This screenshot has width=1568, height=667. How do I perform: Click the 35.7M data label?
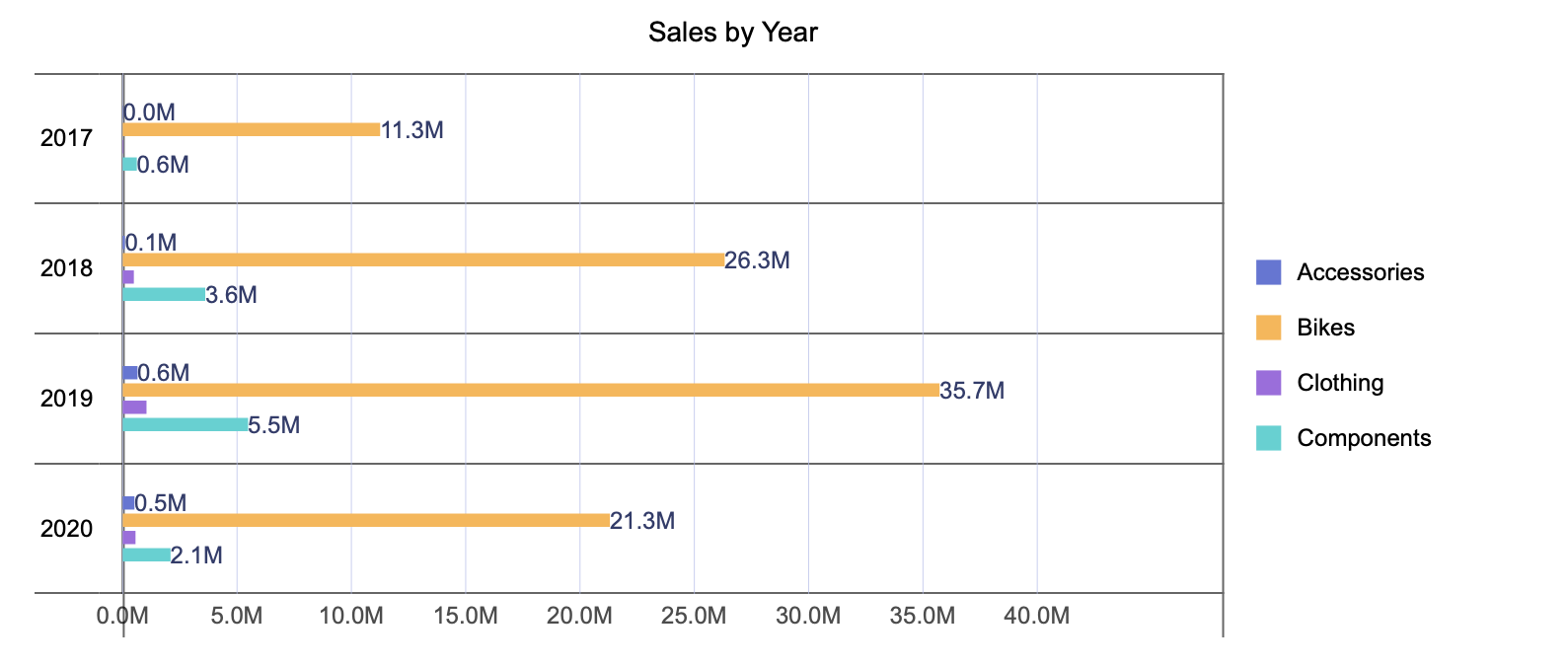(972, 391)
